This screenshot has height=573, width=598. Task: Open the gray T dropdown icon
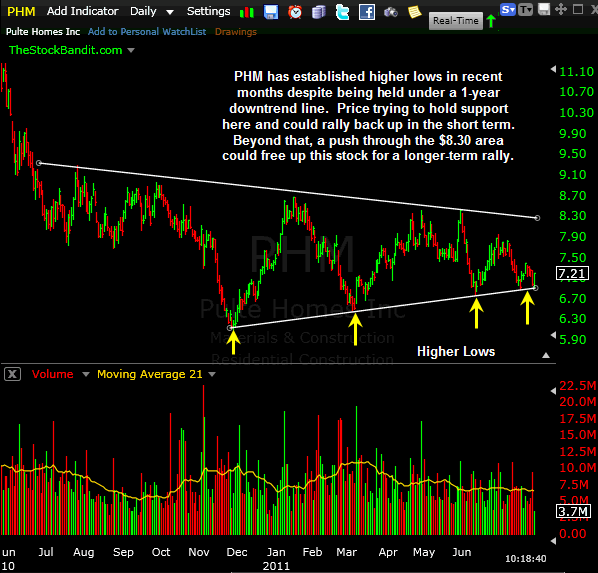(526, 9)
